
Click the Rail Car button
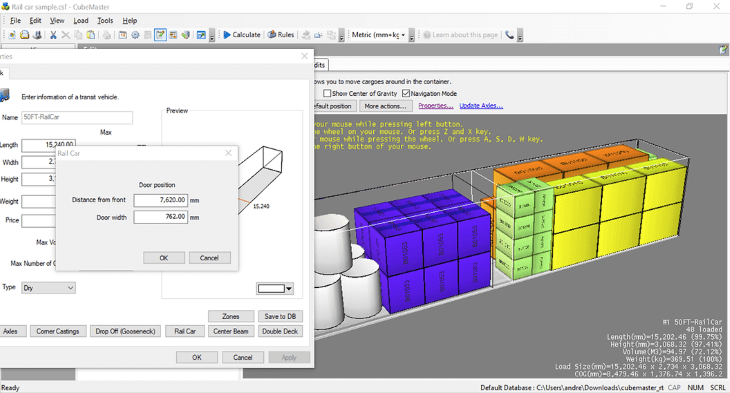point(185,331)
